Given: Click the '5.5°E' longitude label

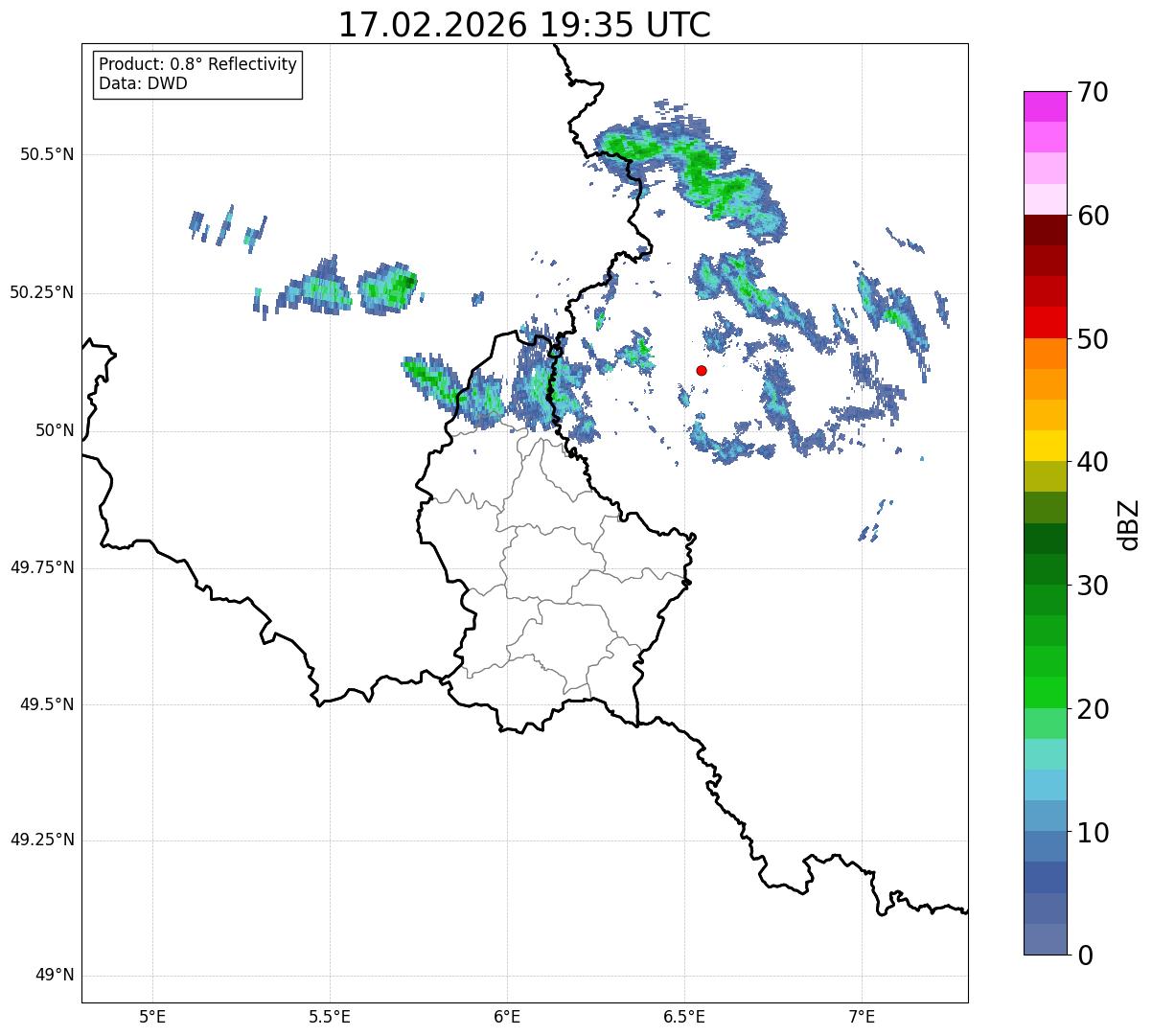Looking at the screenshot, I should coord(330,1016).
